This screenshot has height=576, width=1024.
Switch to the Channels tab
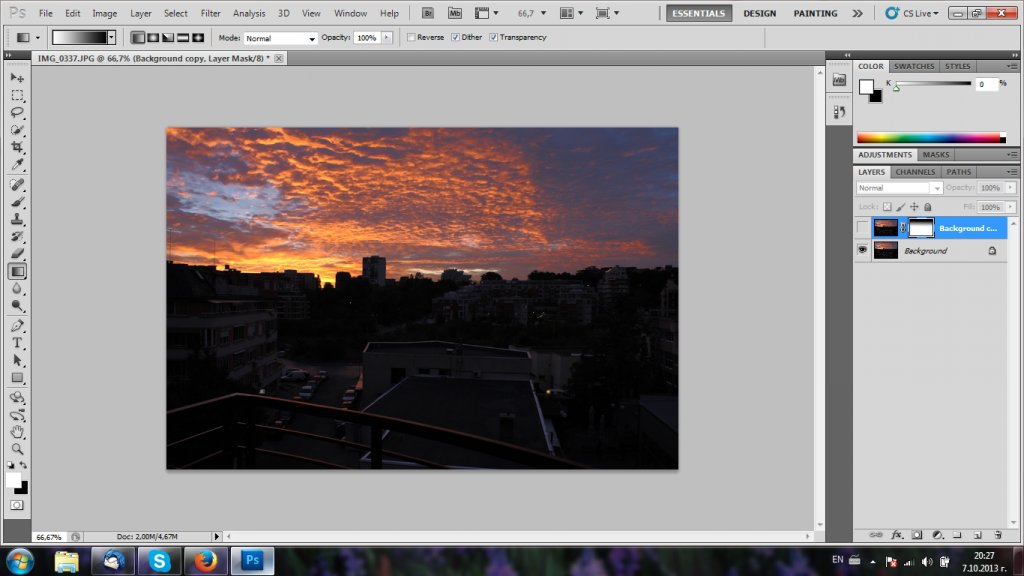(914, 172)
